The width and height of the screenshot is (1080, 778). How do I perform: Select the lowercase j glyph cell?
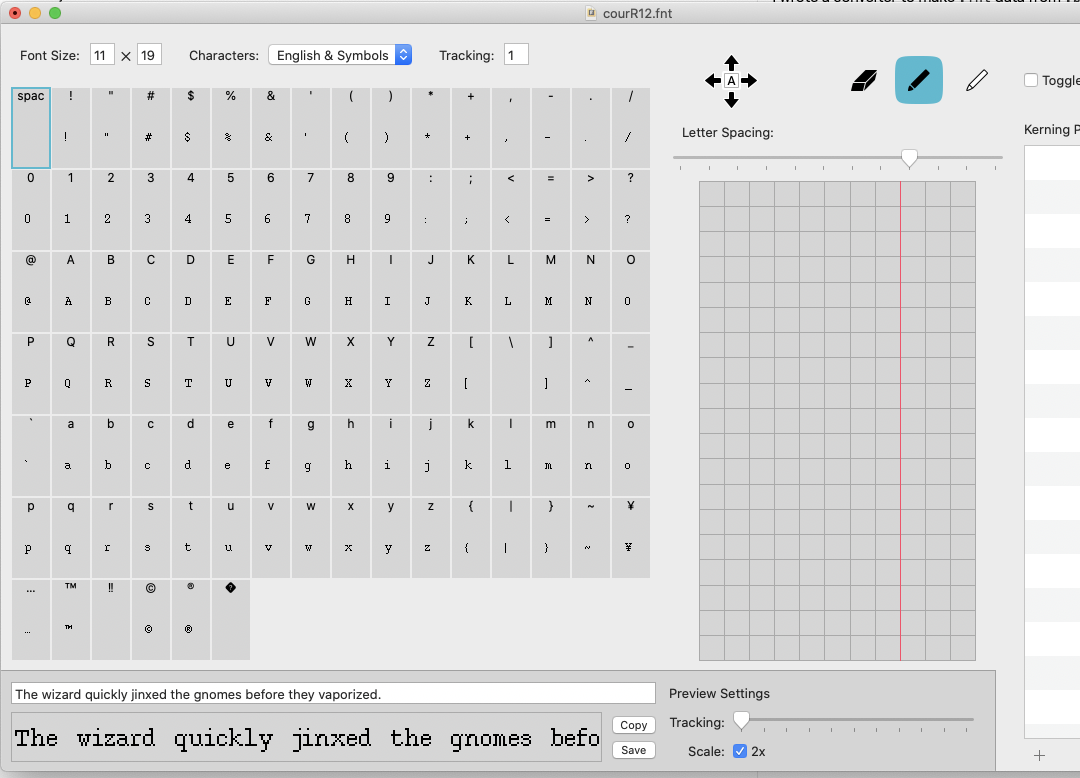point(430,456)
